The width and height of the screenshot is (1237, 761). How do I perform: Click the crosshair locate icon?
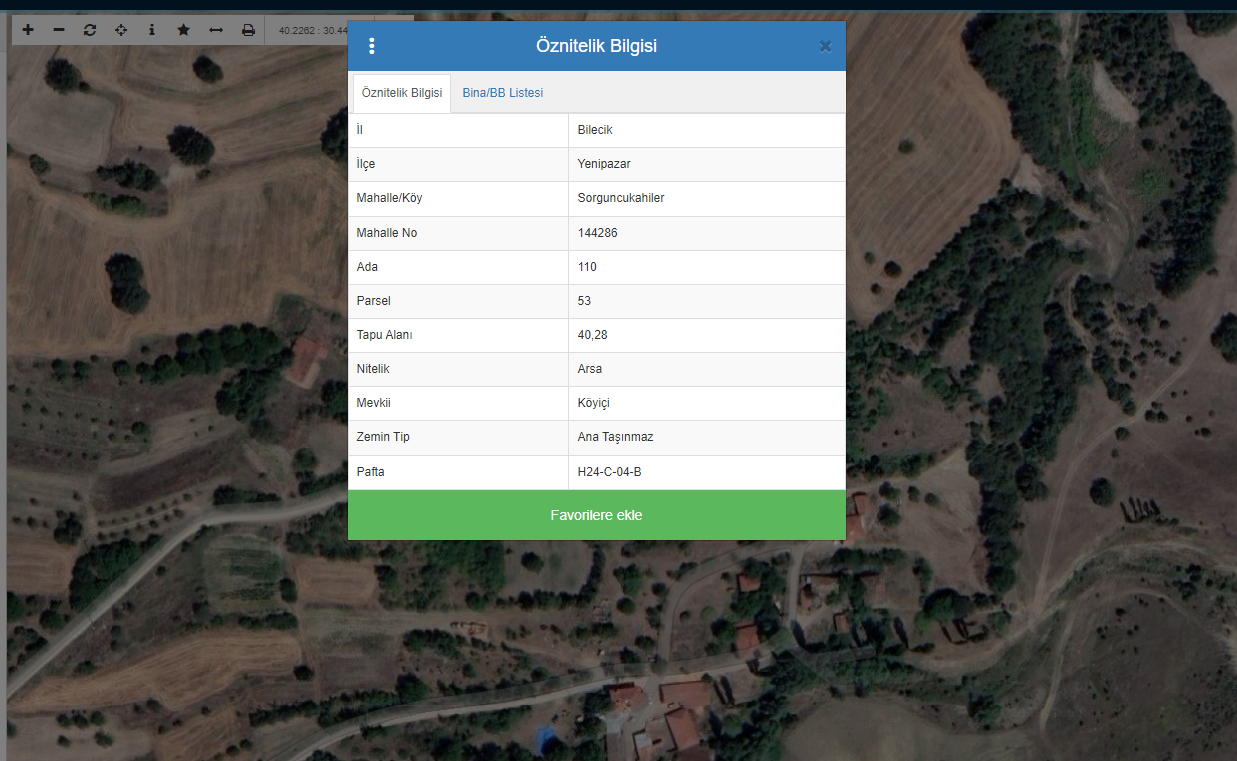[x=121, y=30]
